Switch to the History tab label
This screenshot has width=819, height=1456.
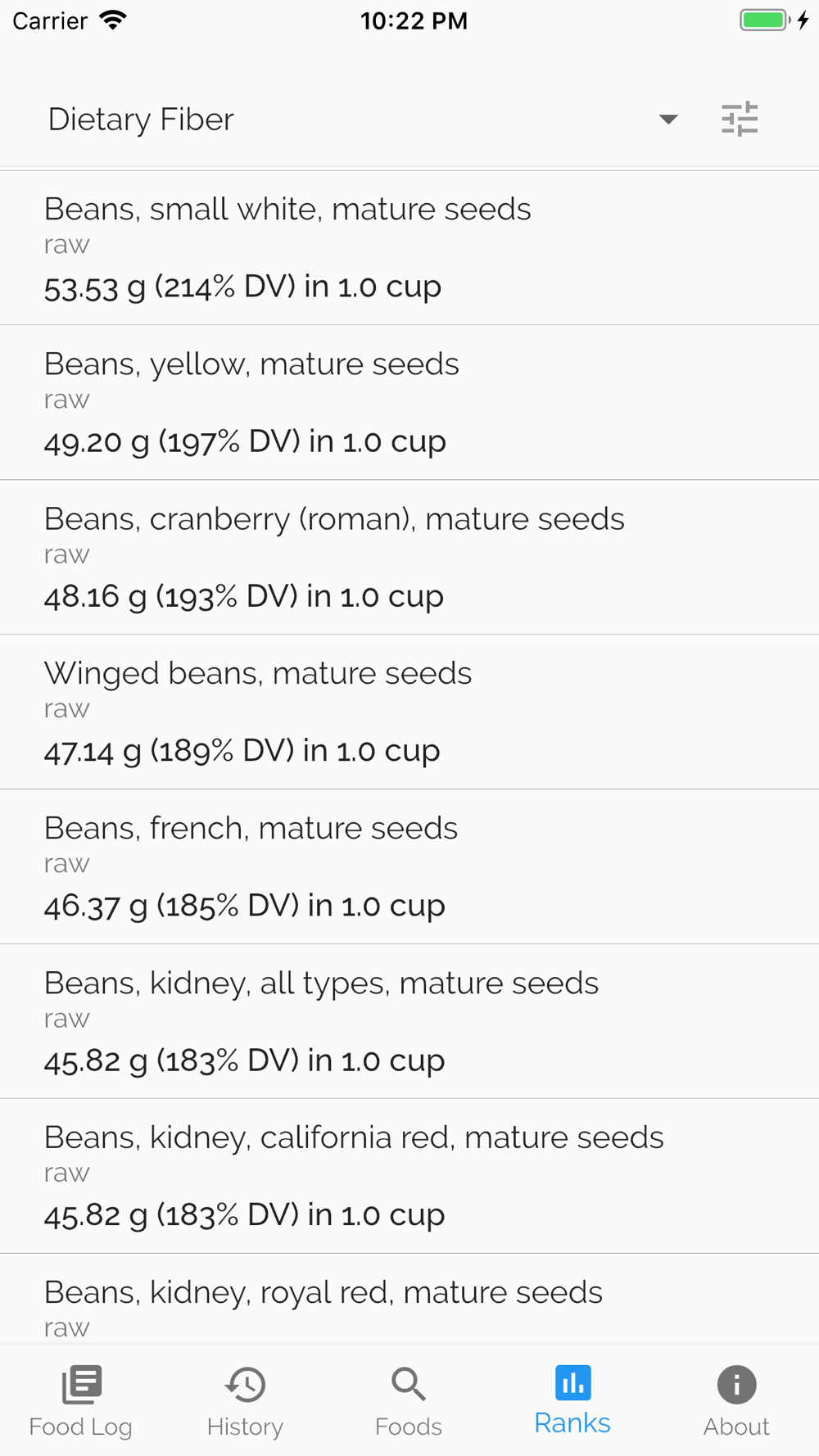(x=245, y=1427)
